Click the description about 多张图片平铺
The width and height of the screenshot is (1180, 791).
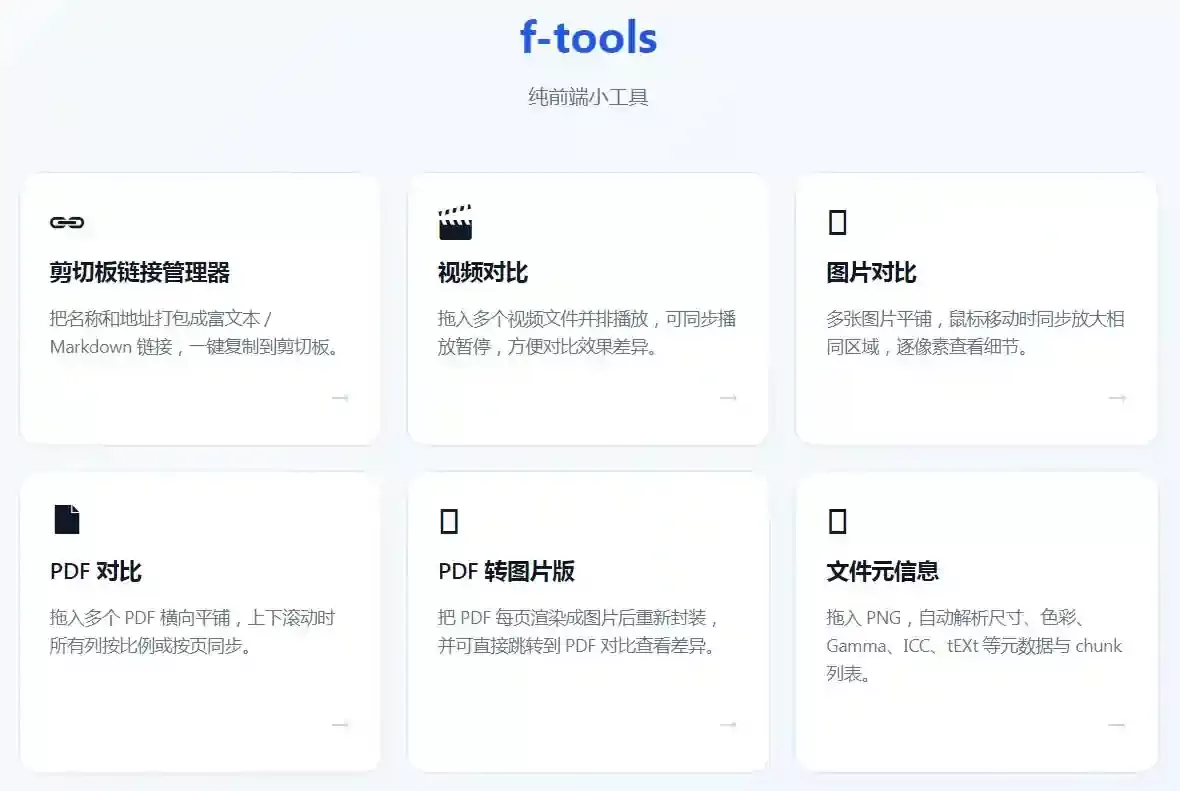click(975, 333)
